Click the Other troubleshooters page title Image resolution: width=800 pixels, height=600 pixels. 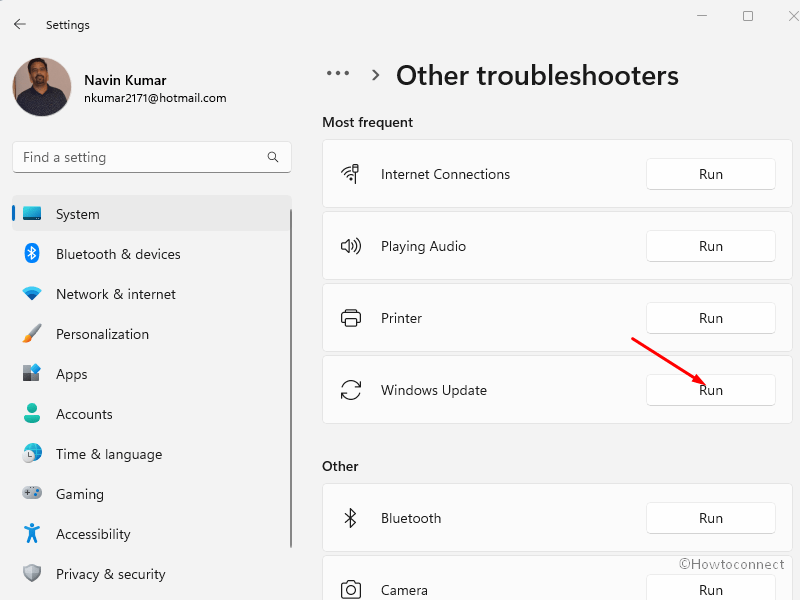[x=537, y=76]
